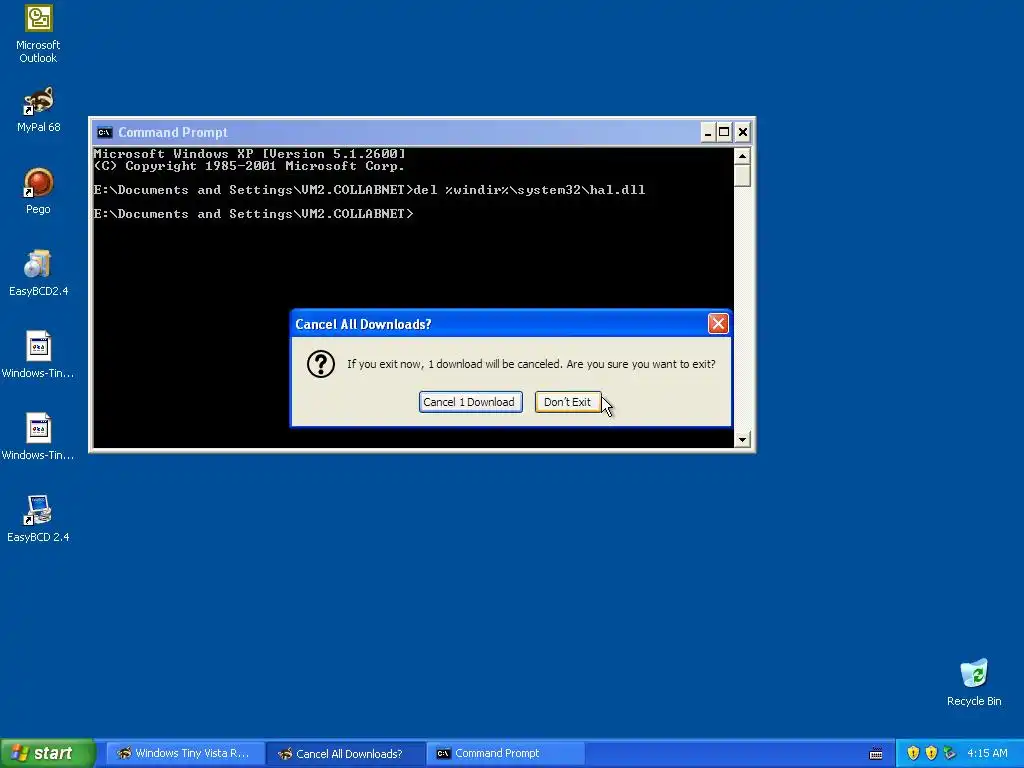Switch to Windows Tiny Vista R... taskbar item

(185, 753)
